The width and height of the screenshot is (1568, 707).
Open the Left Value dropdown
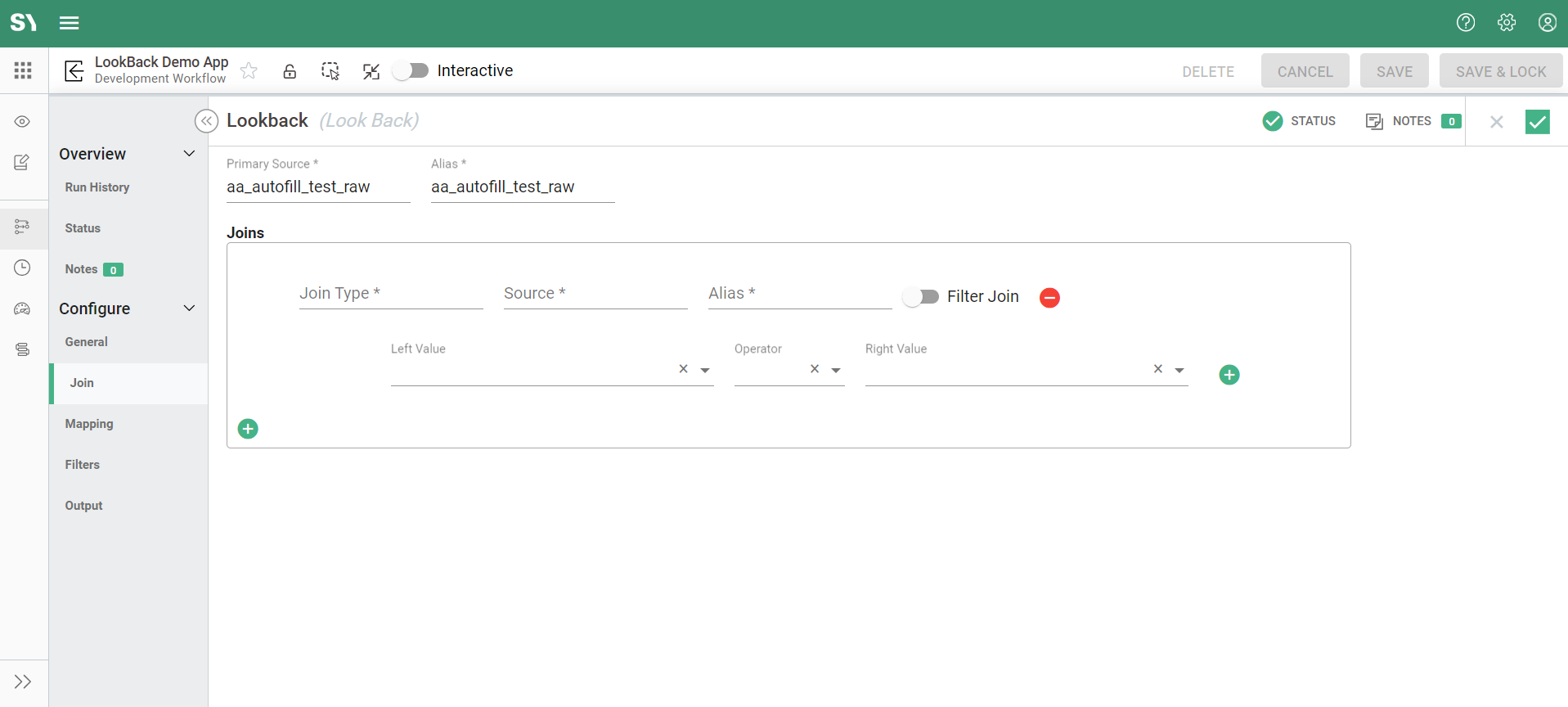[x=705, y=371]
